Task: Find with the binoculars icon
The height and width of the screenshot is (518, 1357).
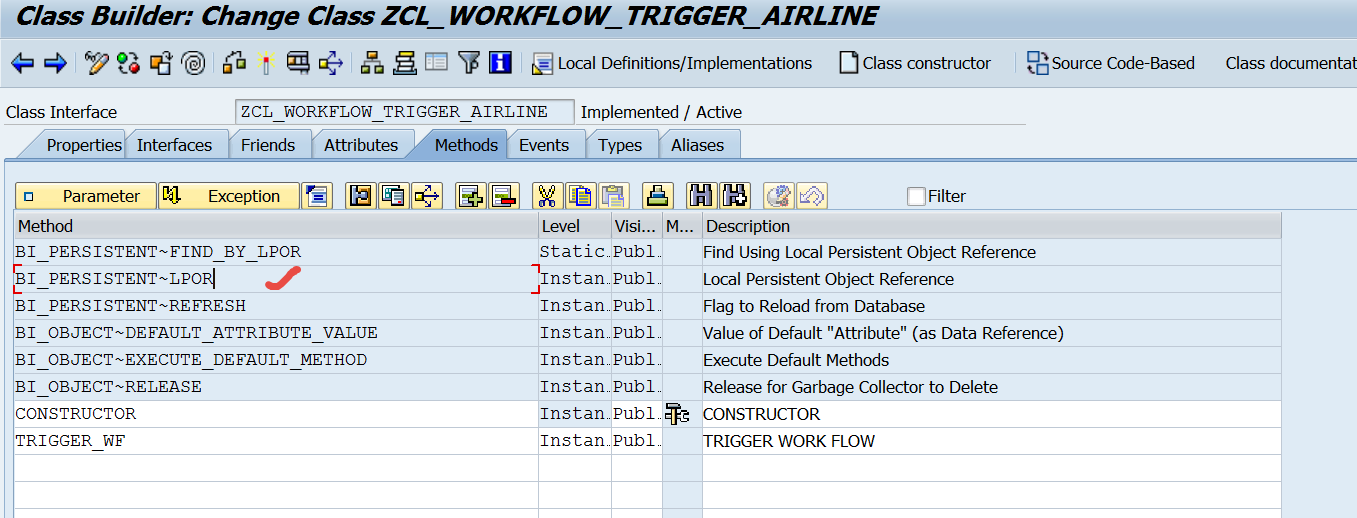Action: pyautogui.click(x=702, y=196)
